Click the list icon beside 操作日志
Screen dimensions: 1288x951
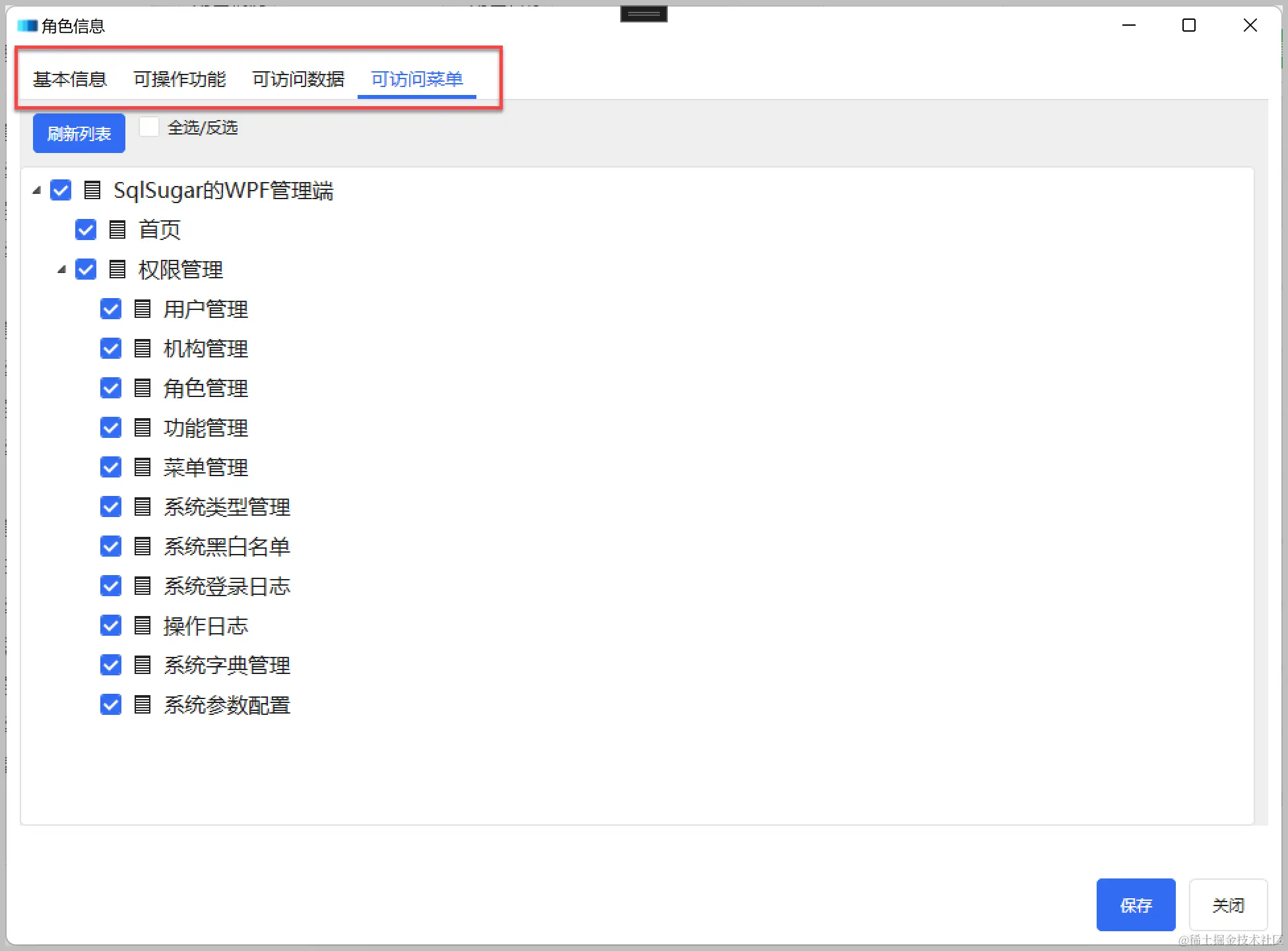pos(143,625)
